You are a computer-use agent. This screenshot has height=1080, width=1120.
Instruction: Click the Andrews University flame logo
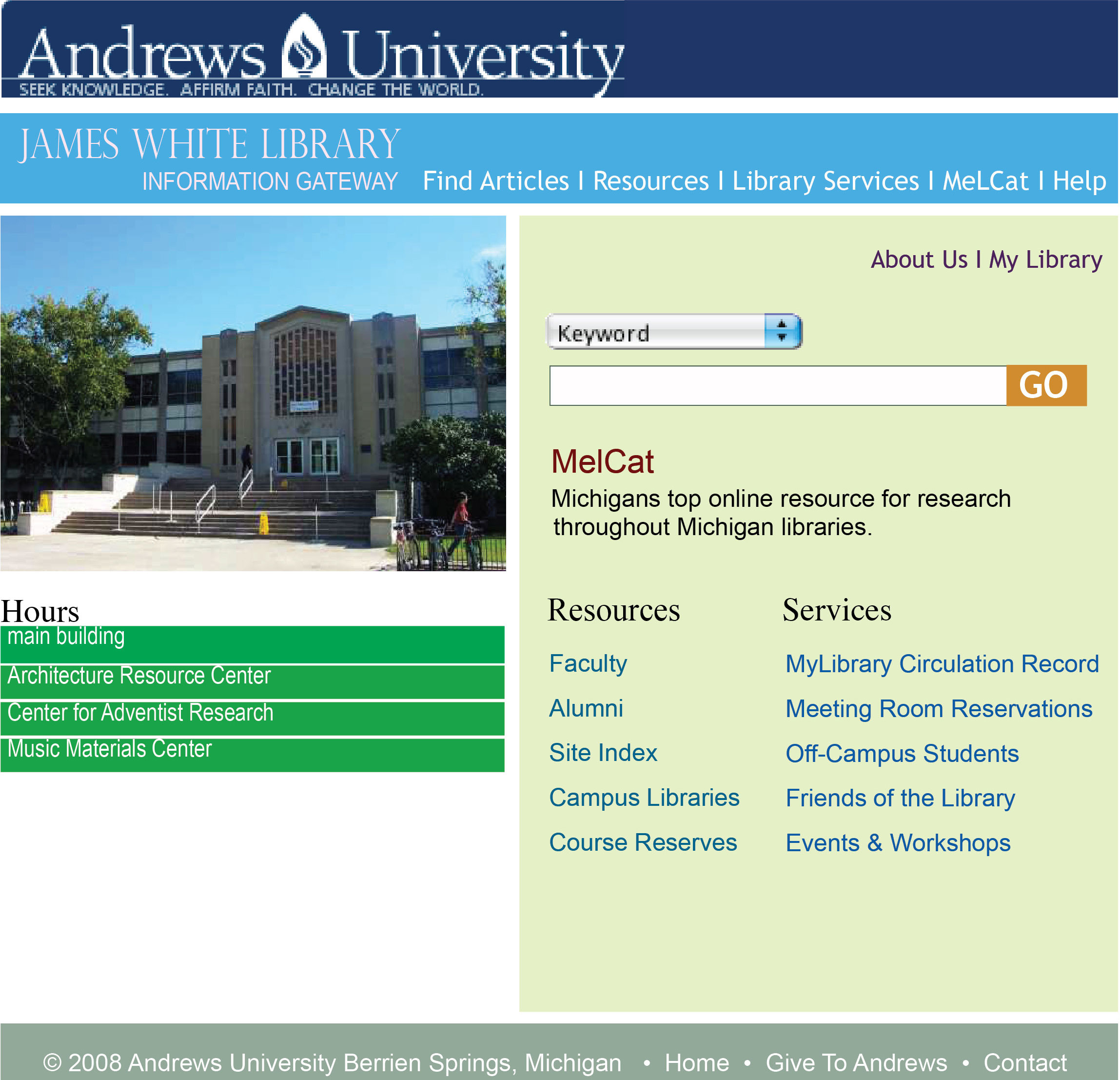coord(305,49)
